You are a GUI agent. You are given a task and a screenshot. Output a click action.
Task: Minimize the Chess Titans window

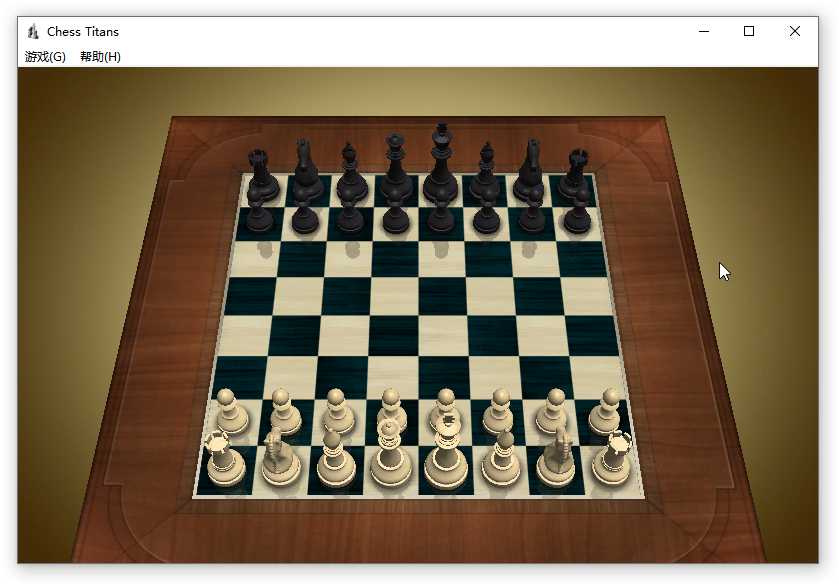point(704,32)
